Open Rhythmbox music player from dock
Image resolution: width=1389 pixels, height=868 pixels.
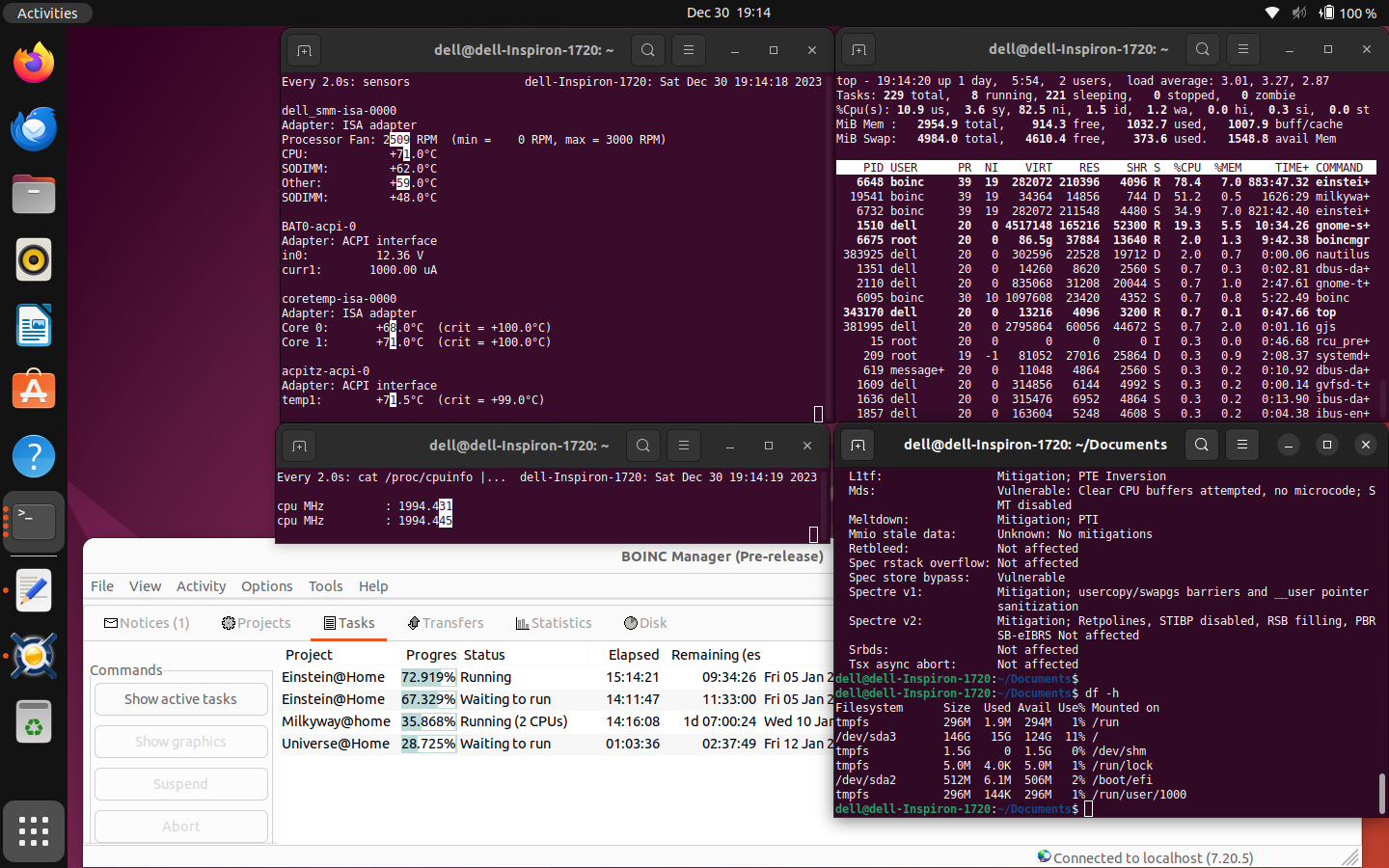34,259
